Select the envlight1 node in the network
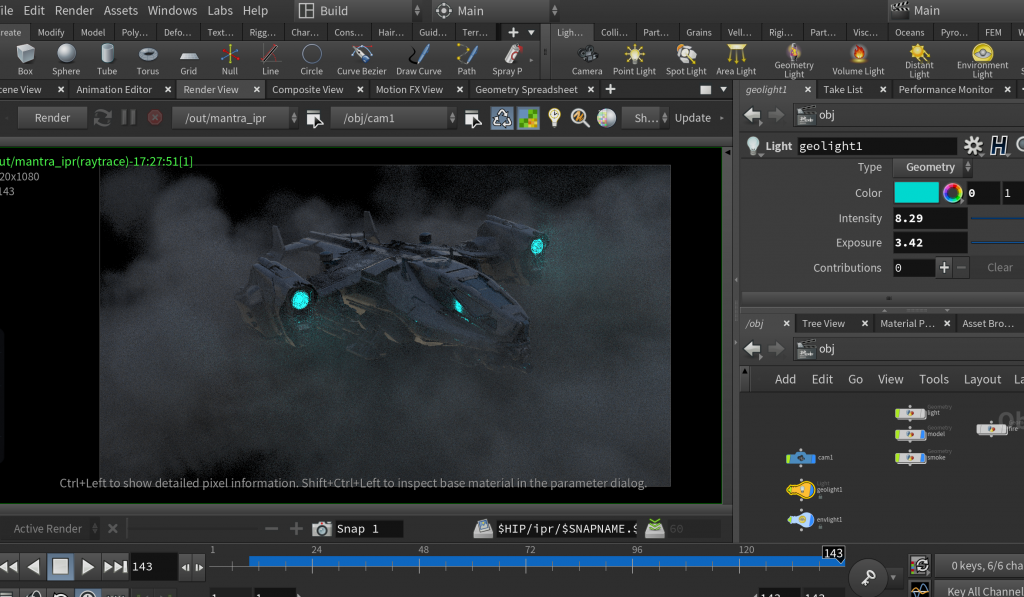The height and width of the screenshot is (597, 1024). point(801,520)
